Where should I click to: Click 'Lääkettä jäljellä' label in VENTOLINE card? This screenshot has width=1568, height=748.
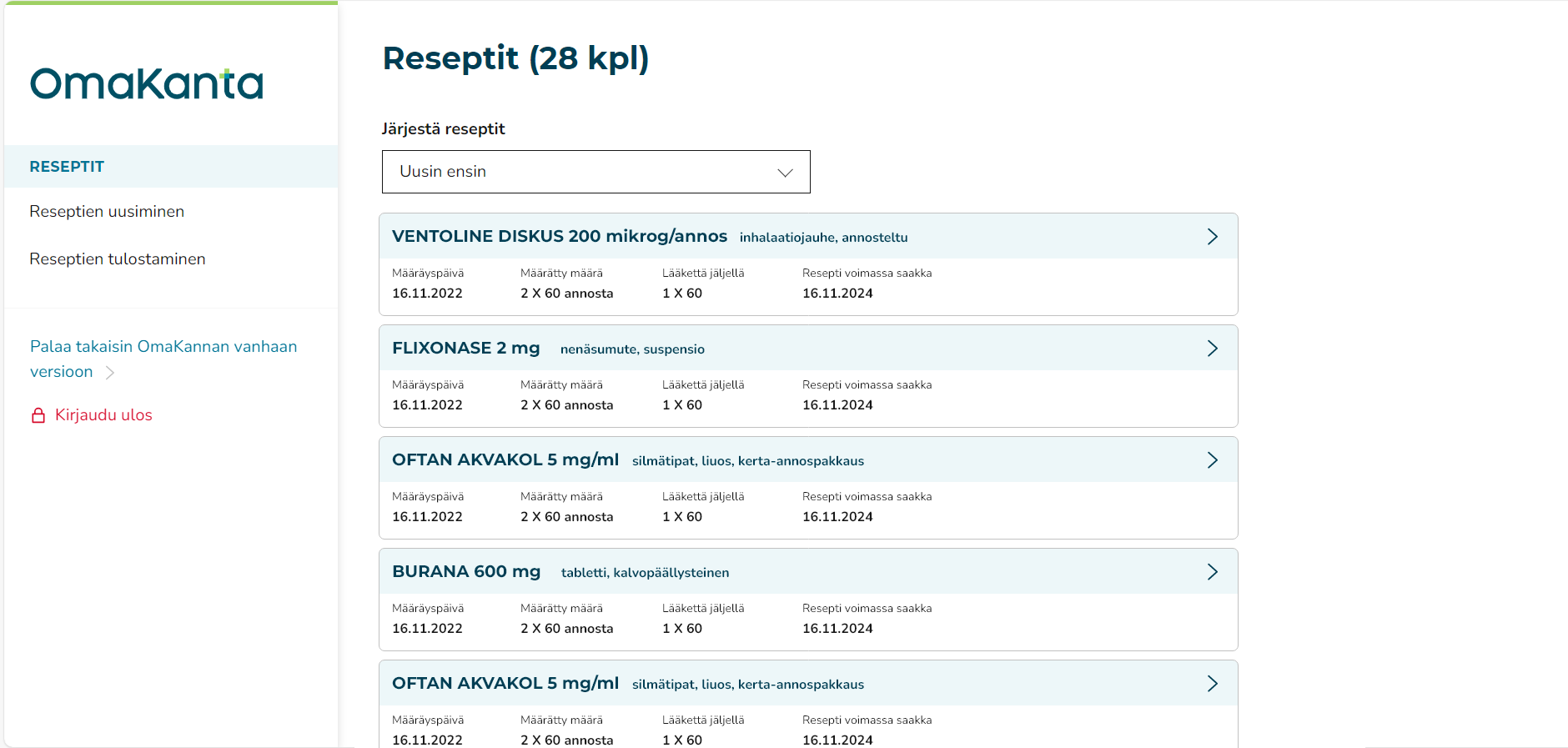coord(703,274)
